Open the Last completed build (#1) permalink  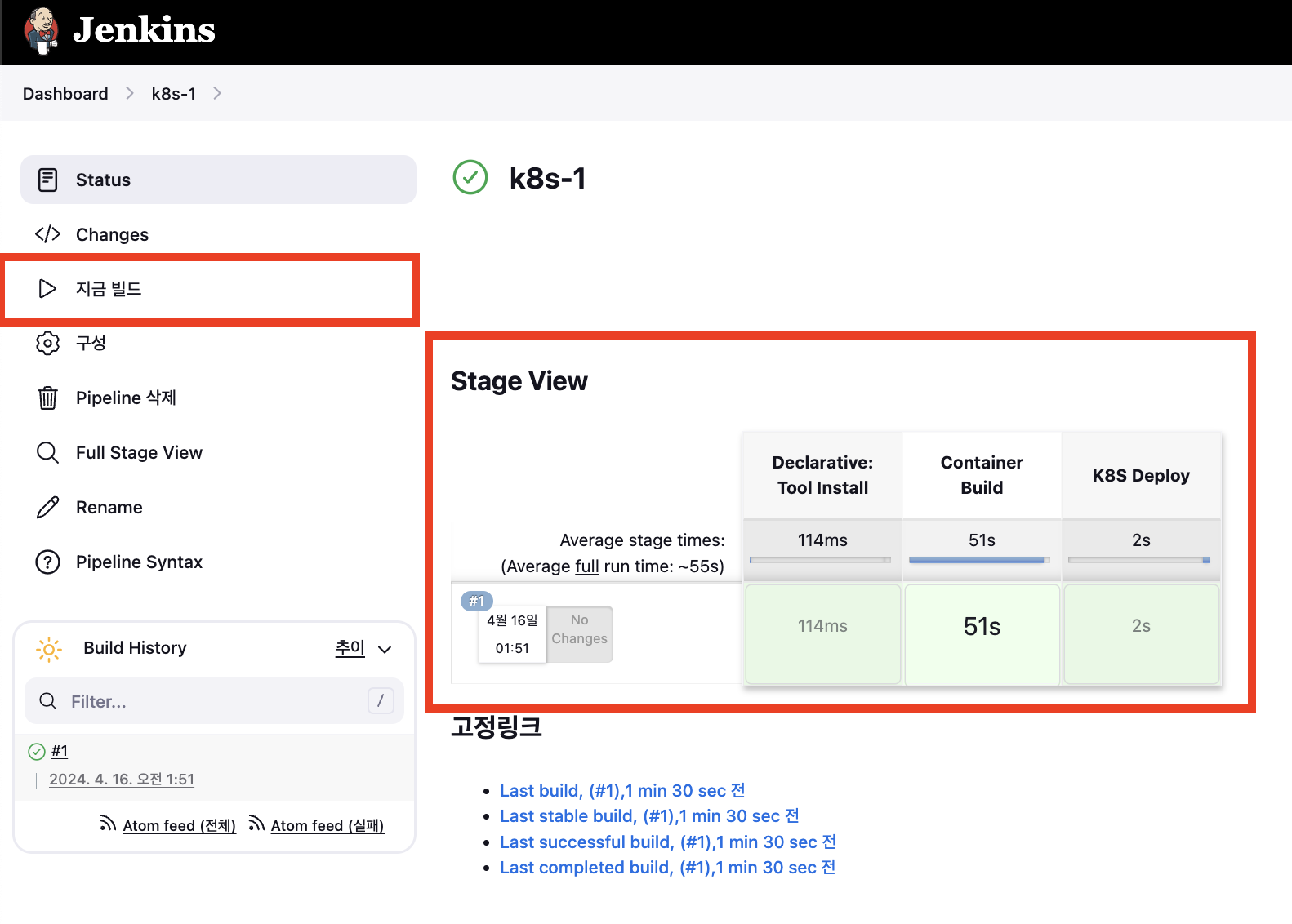(668, 868)
